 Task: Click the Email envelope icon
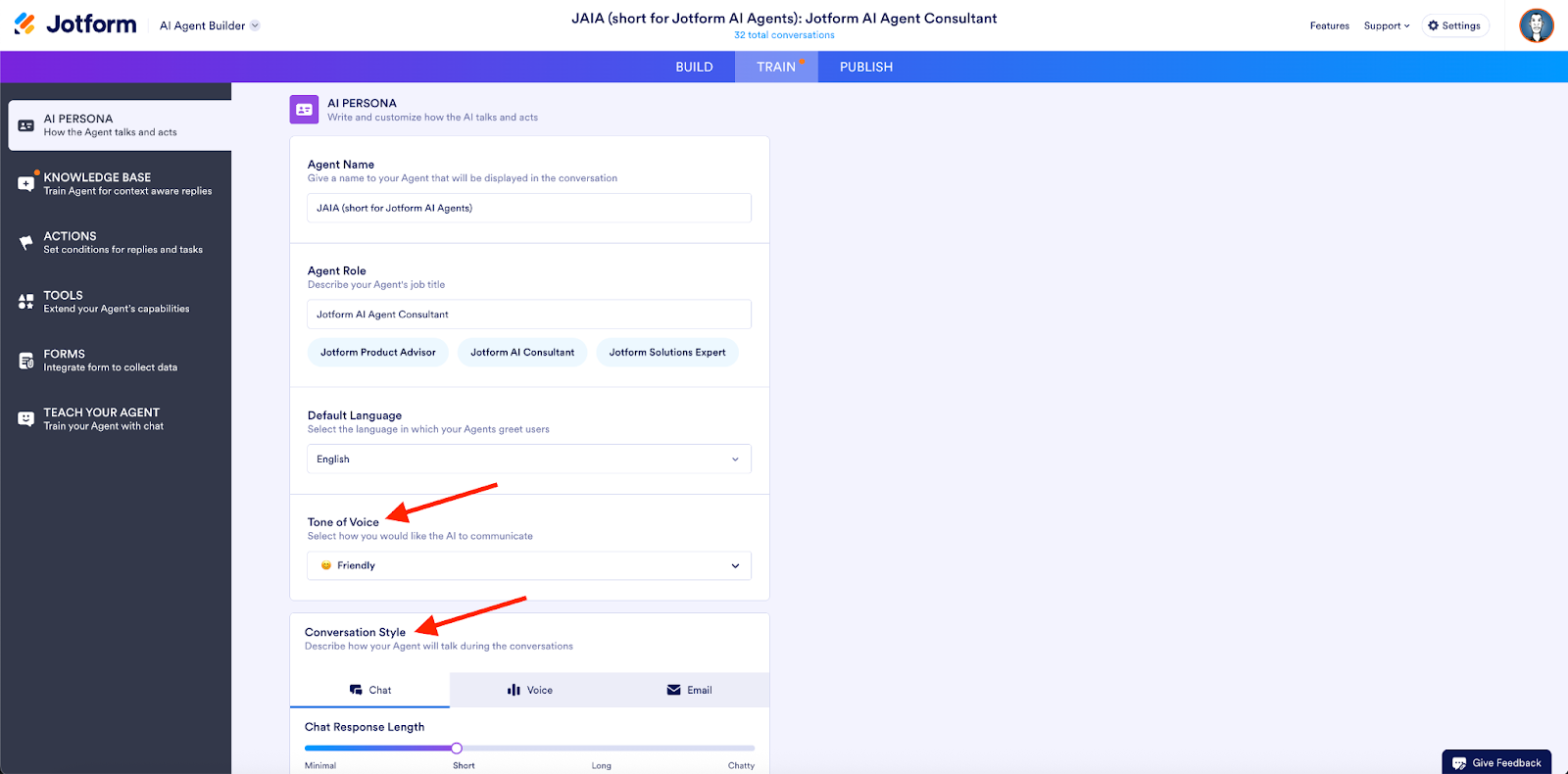pyautogui.click(x=674, y=690)
